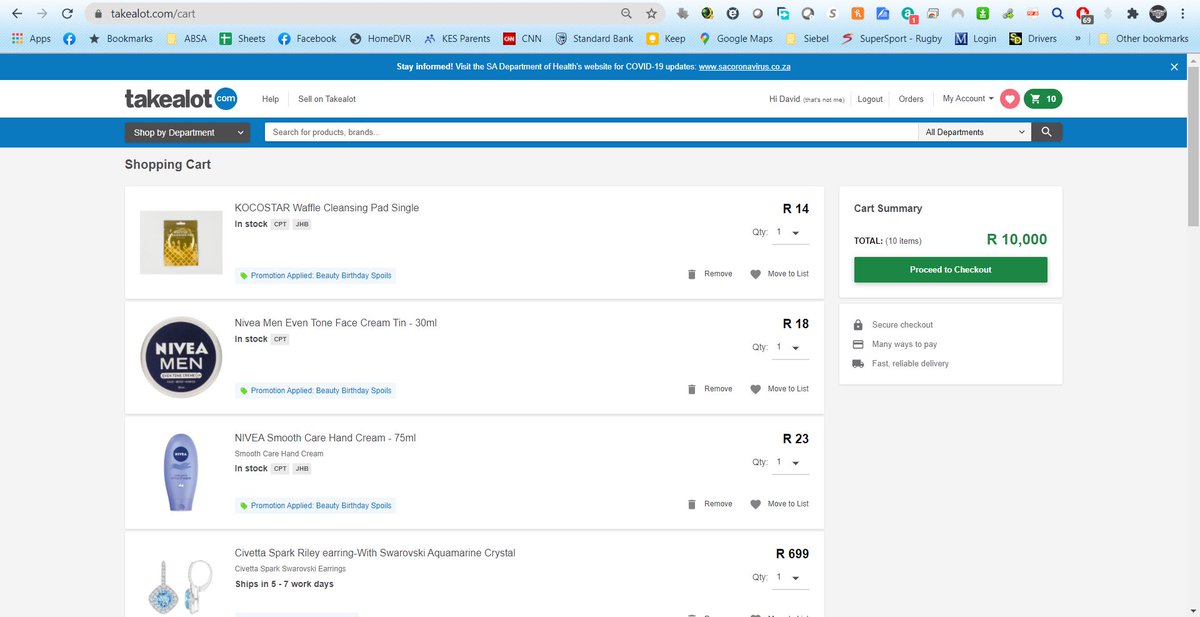This screenshot has height=617, width=1200.
Task: Open Orders in the header
Action: tap(911, 99)
